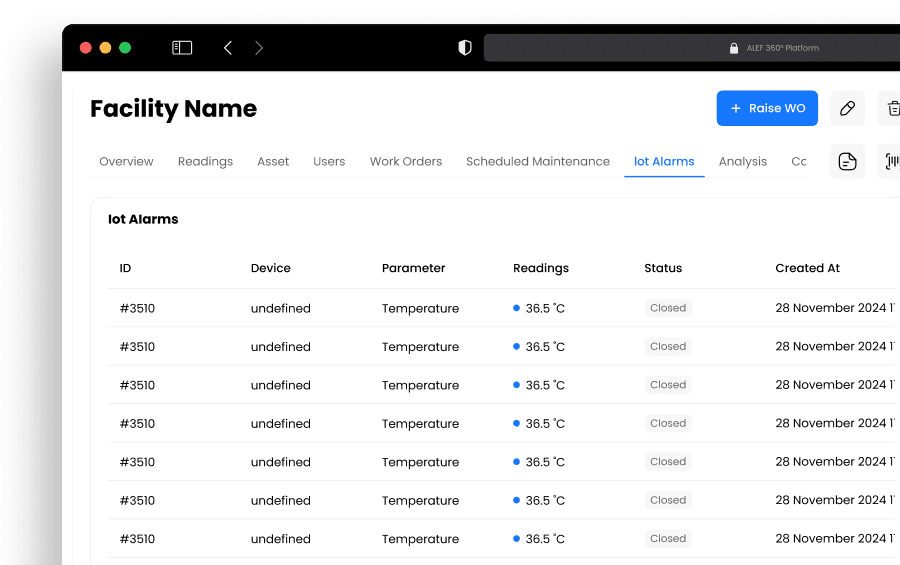Switch to Scheduled Maintenance tab
Screen dimensions: 900x565
[538, 161]
